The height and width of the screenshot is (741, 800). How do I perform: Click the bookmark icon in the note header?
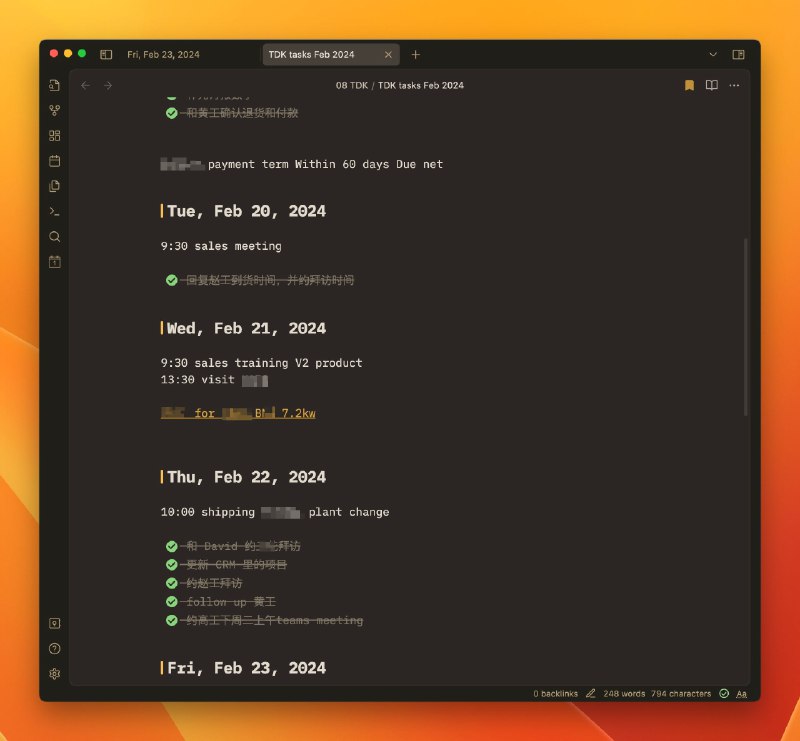[689, 86]
